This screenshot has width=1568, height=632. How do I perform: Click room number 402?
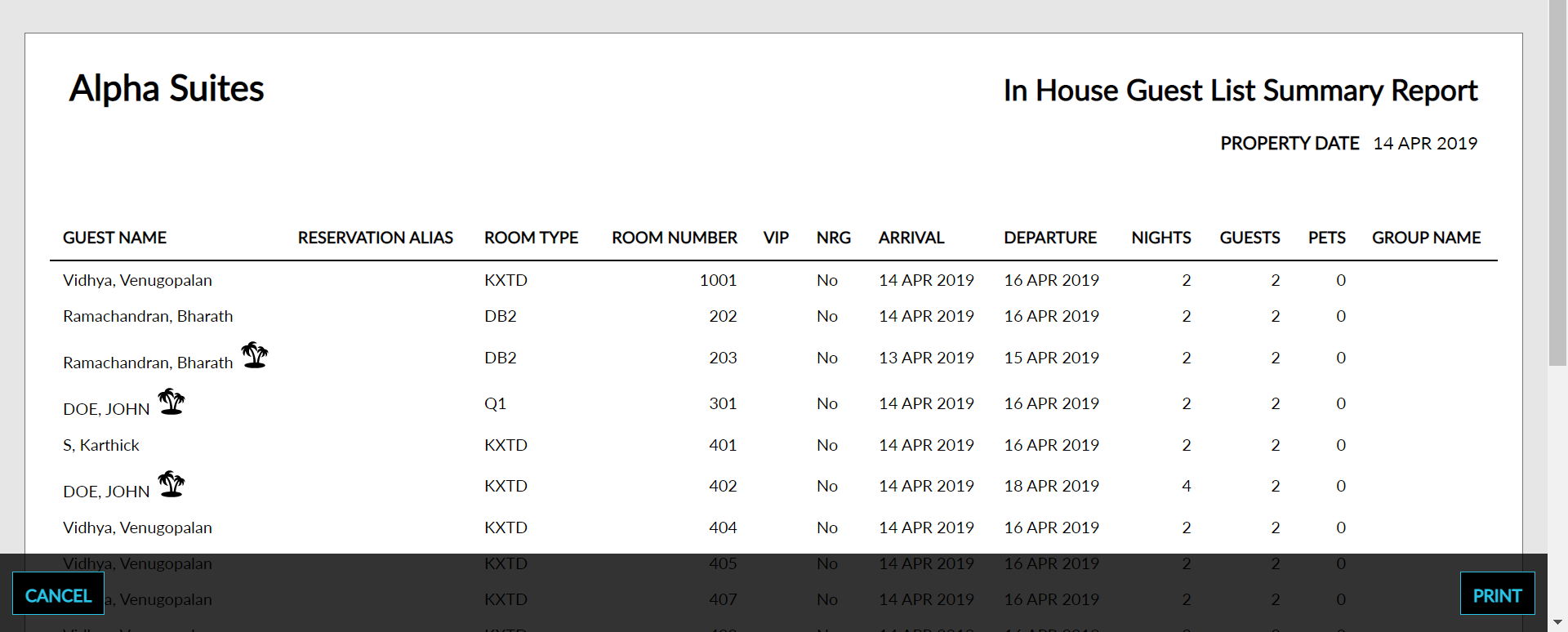tap(723, 486)
